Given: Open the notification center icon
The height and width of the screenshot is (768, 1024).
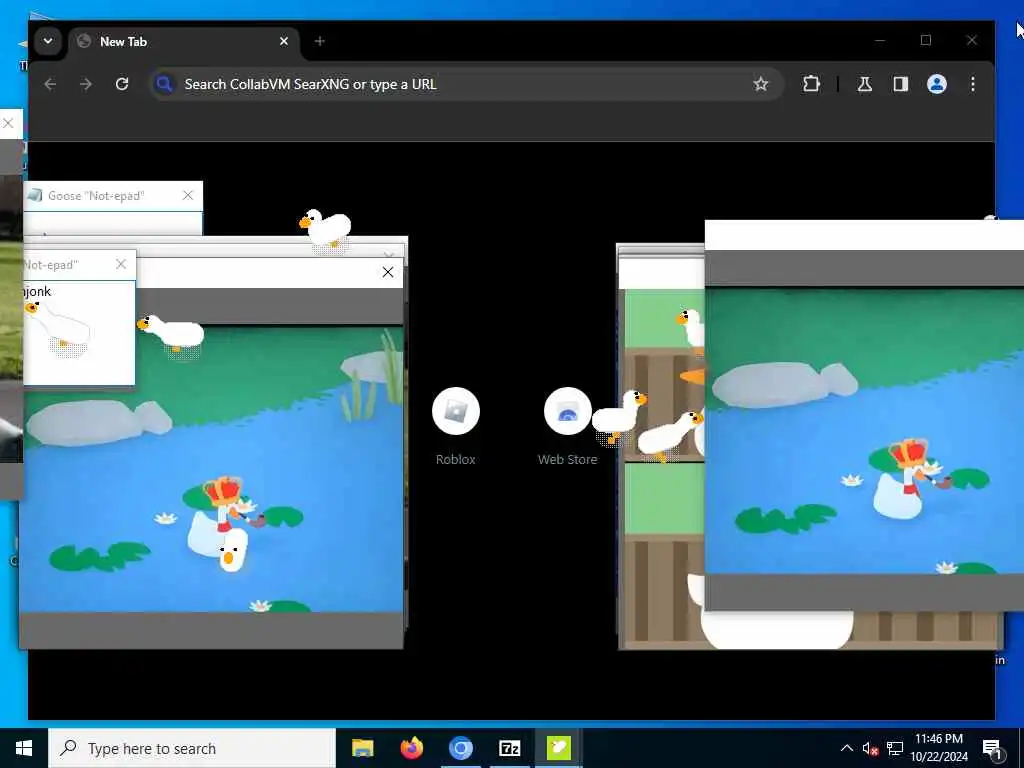Looking at the screenshot, I should click(992, 749).
